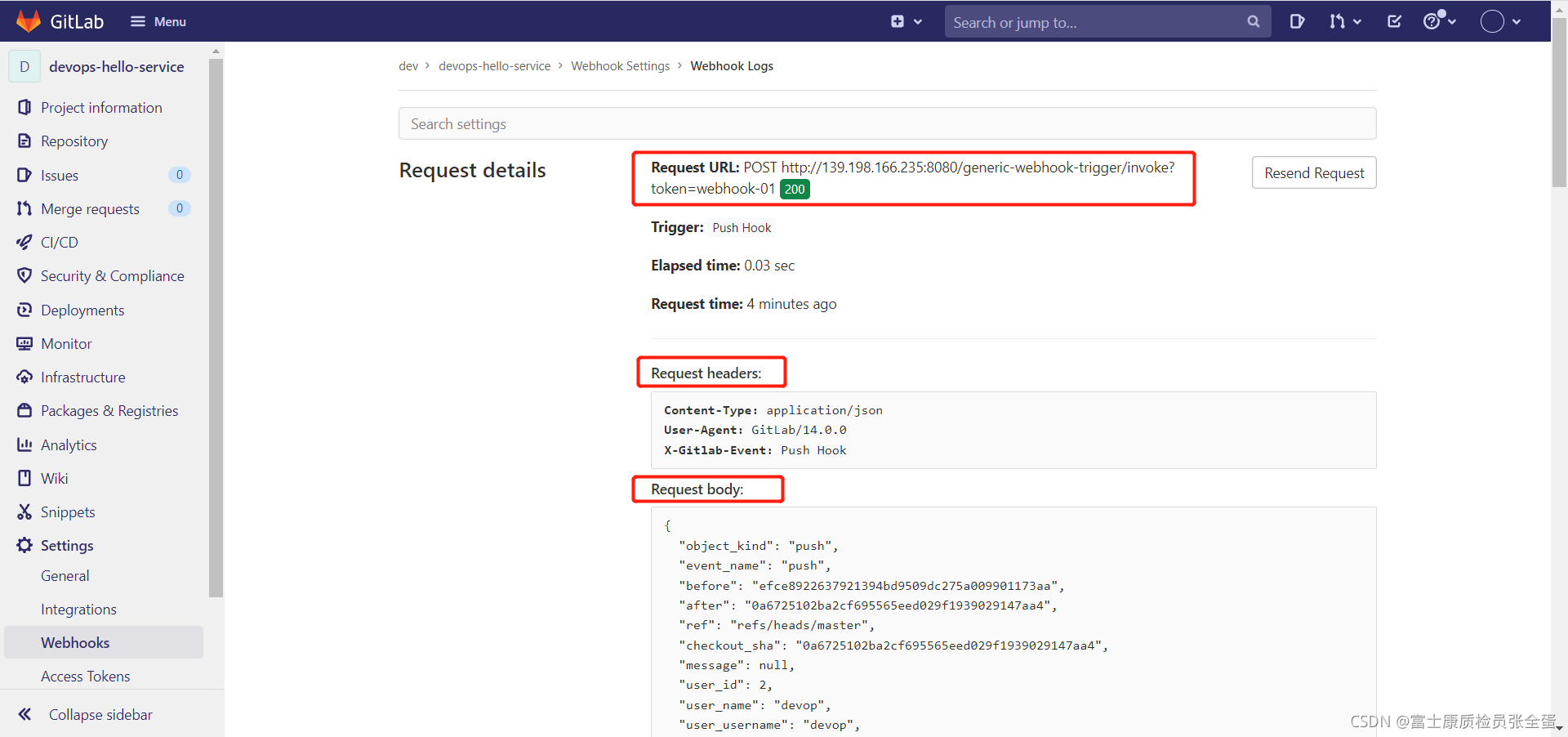Screen dimensions: 1568x737
Task: Open the merge requests top bar dropdown
Action: click(1345, 22)
